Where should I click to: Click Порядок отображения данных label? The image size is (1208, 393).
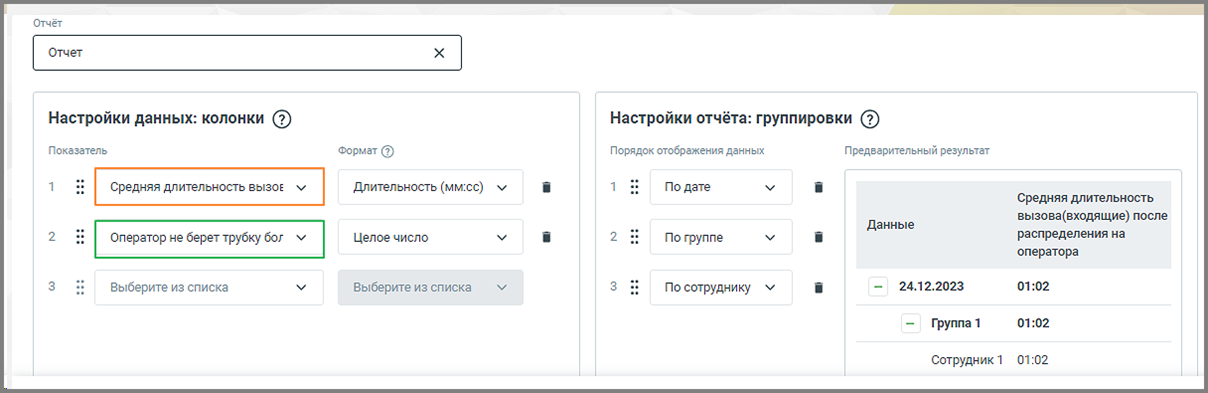pos(687,151)
